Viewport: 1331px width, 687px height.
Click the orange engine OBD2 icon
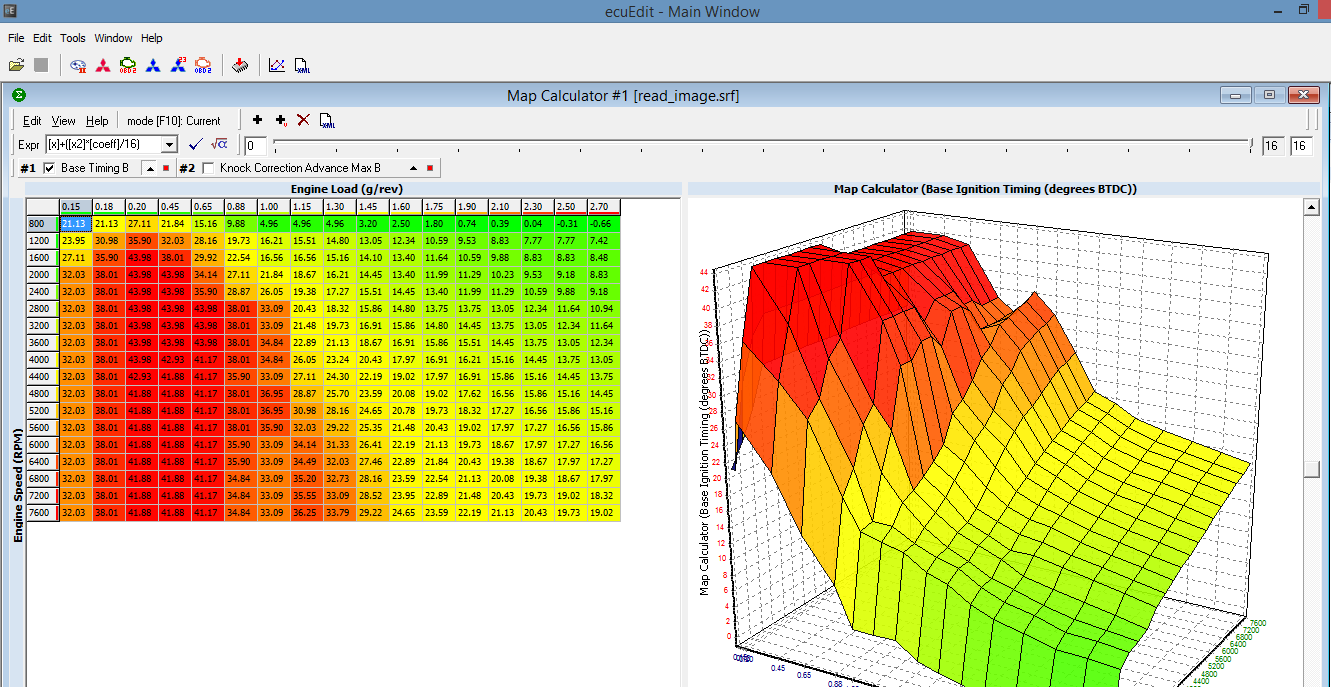click(202, 66)
